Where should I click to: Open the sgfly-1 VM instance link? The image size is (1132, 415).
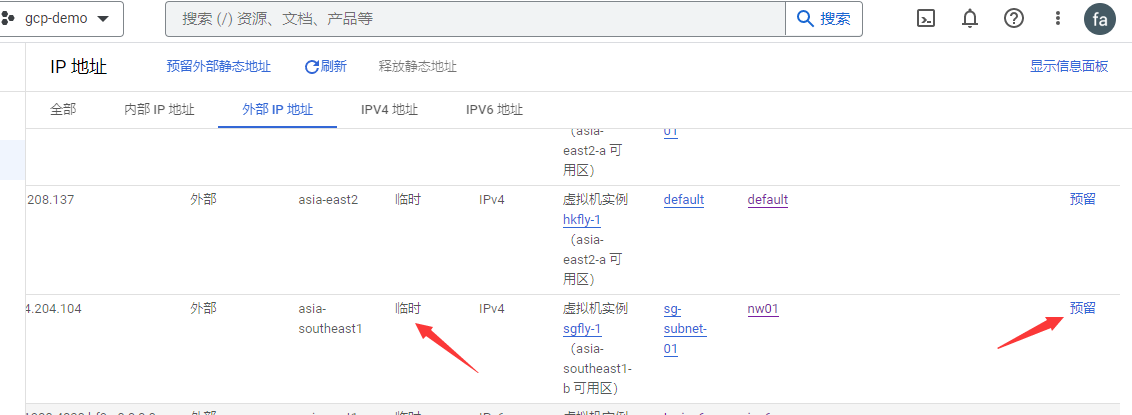(582, 329)
